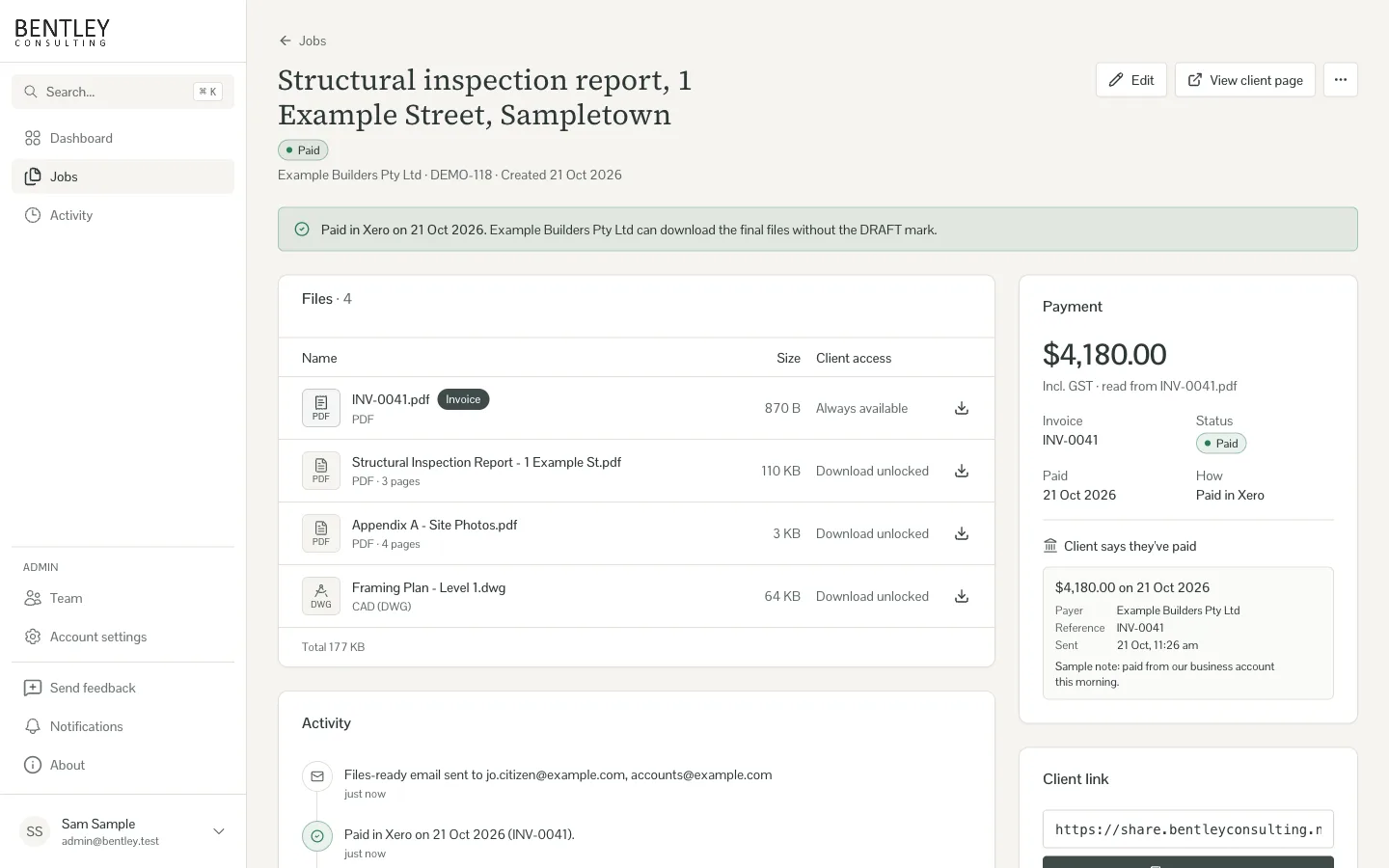1389x868 pixels.
Task: Click the Paid status badge in Payment panel
Action: tap(1221, 444)
